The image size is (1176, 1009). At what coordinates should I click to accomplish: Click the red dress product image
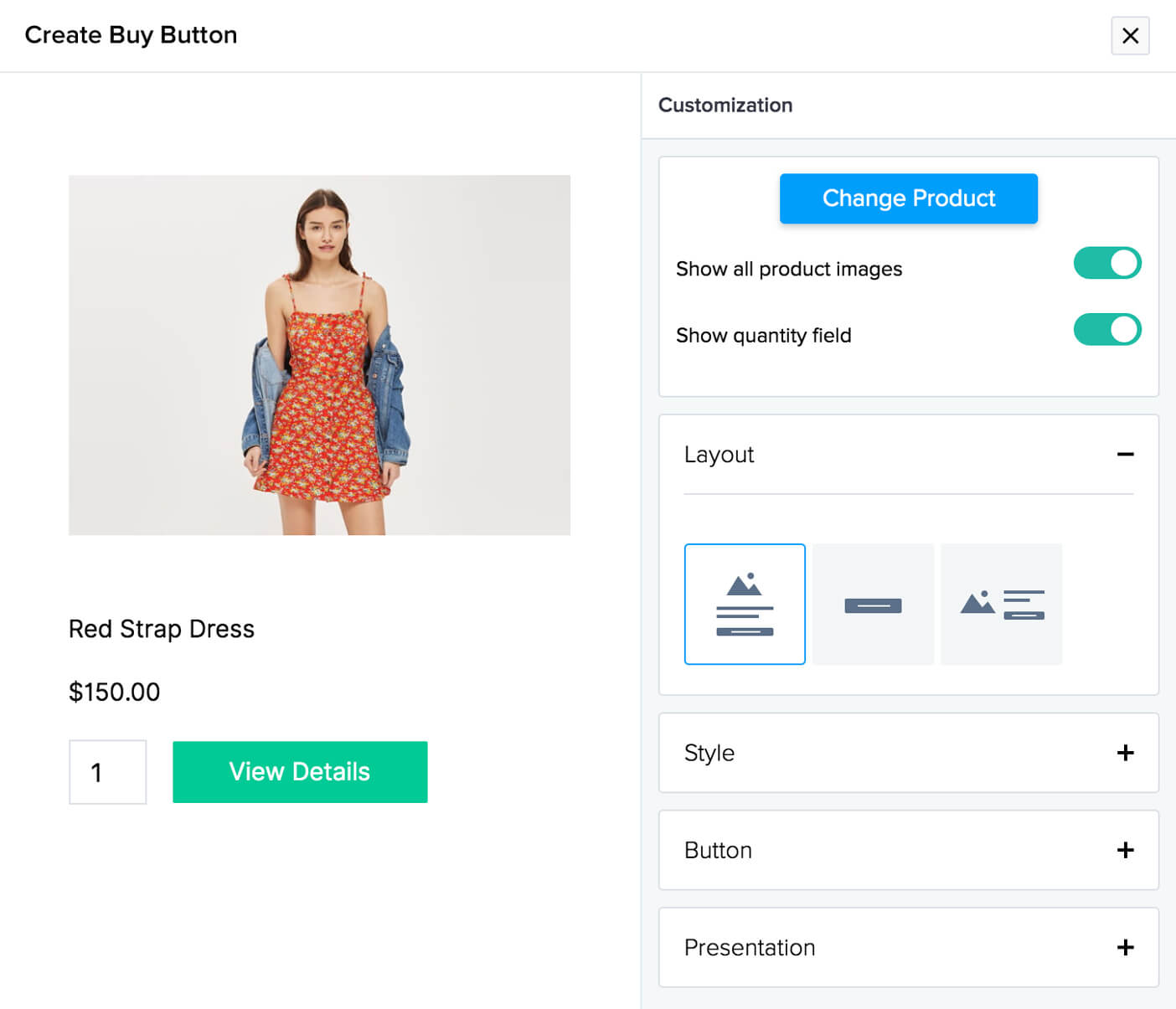tap(319, 355)
